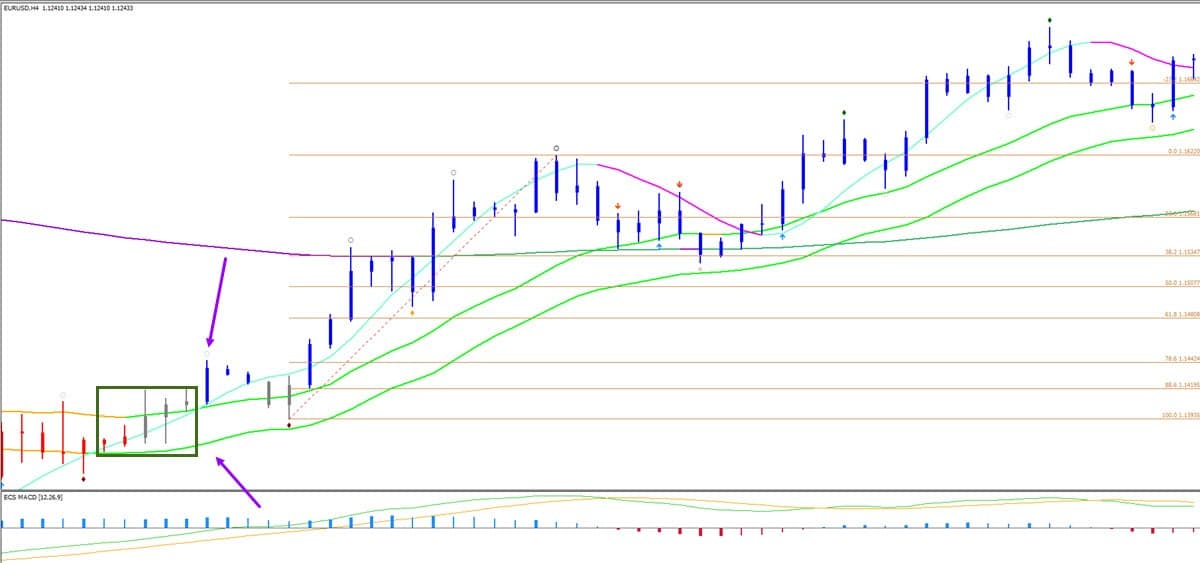
Task: Click the orange diamond marker under the candle
Action: (x=413, y=313)
